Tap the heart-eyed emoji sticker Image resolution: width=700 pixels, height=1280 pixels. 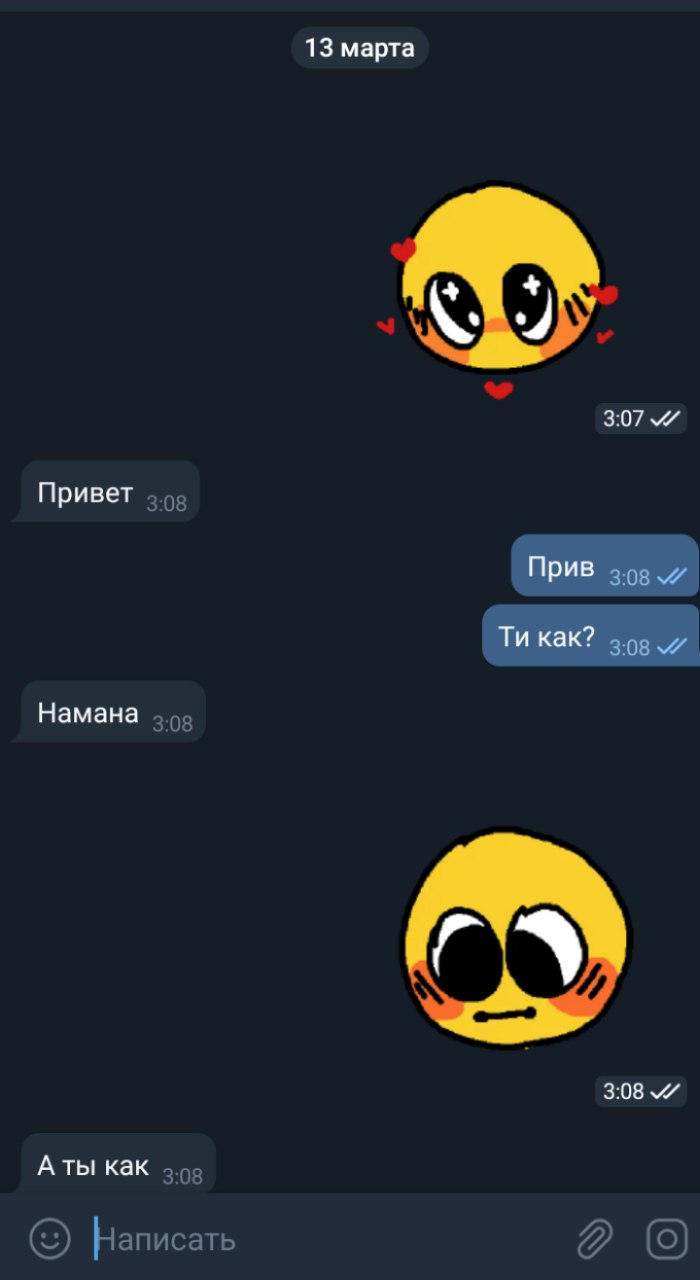500,290
